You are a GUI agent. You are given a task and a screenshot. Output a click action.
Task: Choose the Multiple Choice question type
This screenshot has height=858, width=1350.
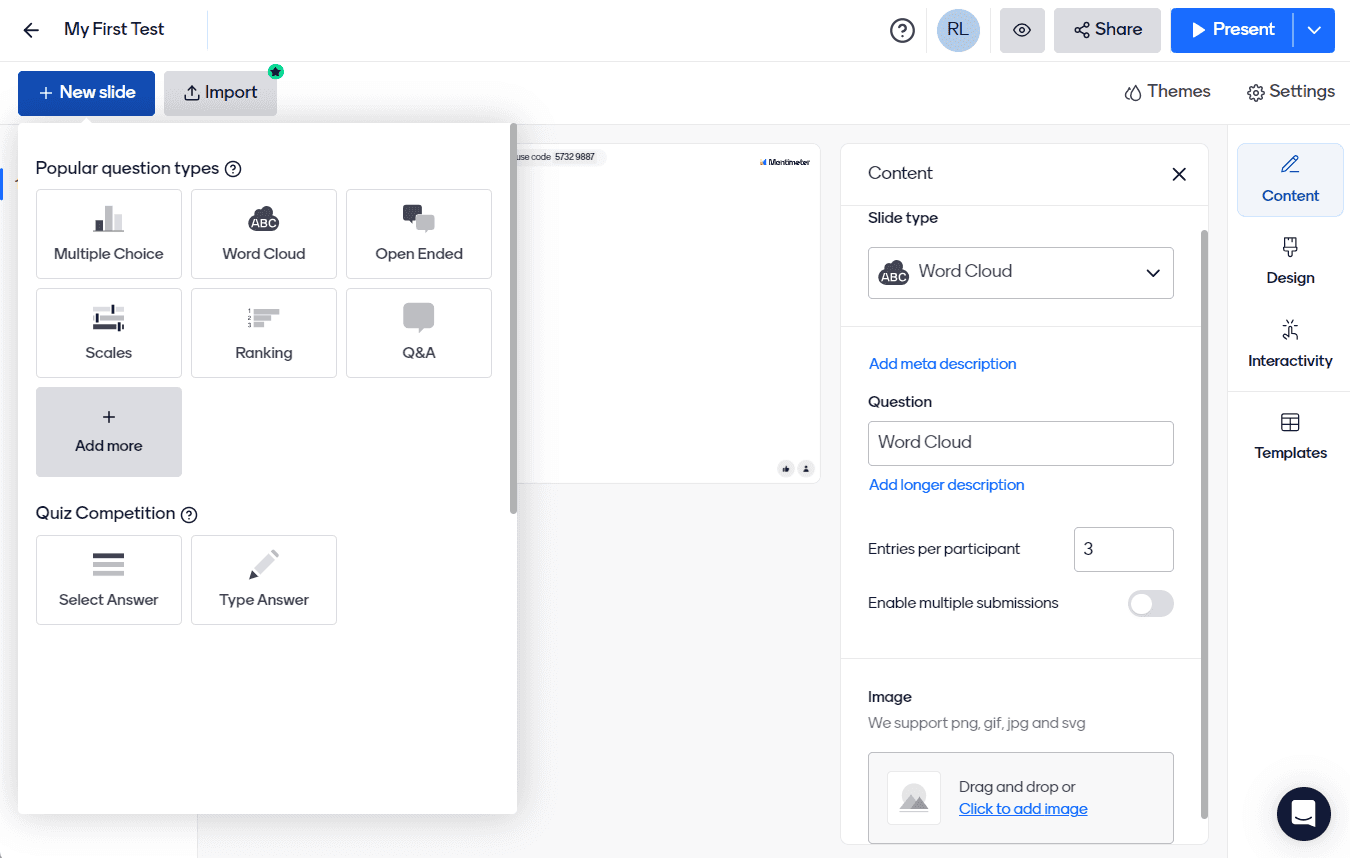click(109, 234)
